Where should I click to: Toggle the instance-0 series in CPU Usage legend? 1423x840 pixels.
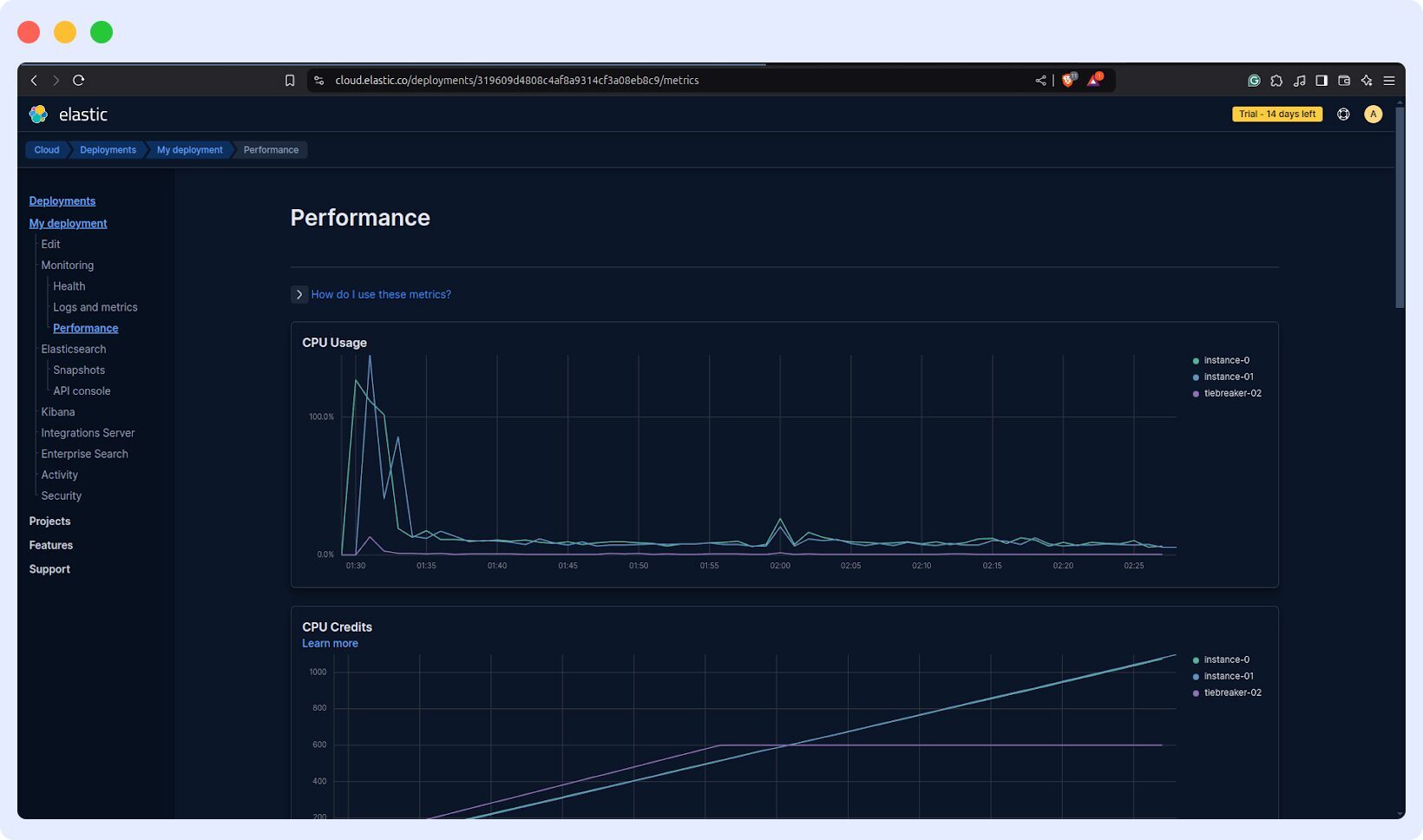(1225, 359)
